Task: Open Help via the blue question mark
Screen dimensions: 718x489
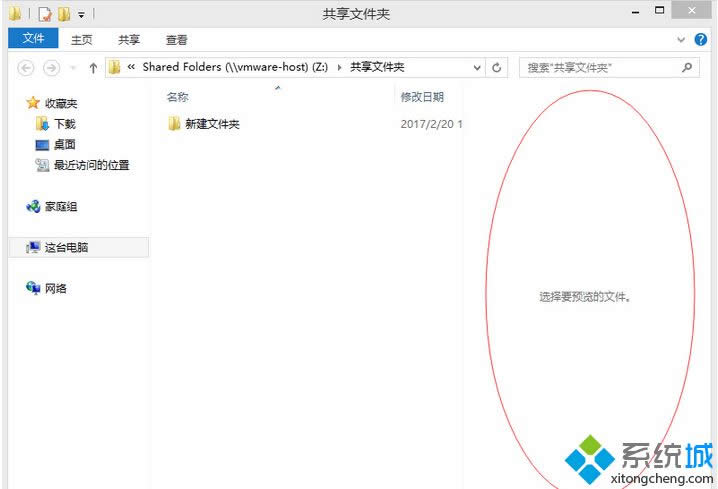Action: (x=701, y=40)
